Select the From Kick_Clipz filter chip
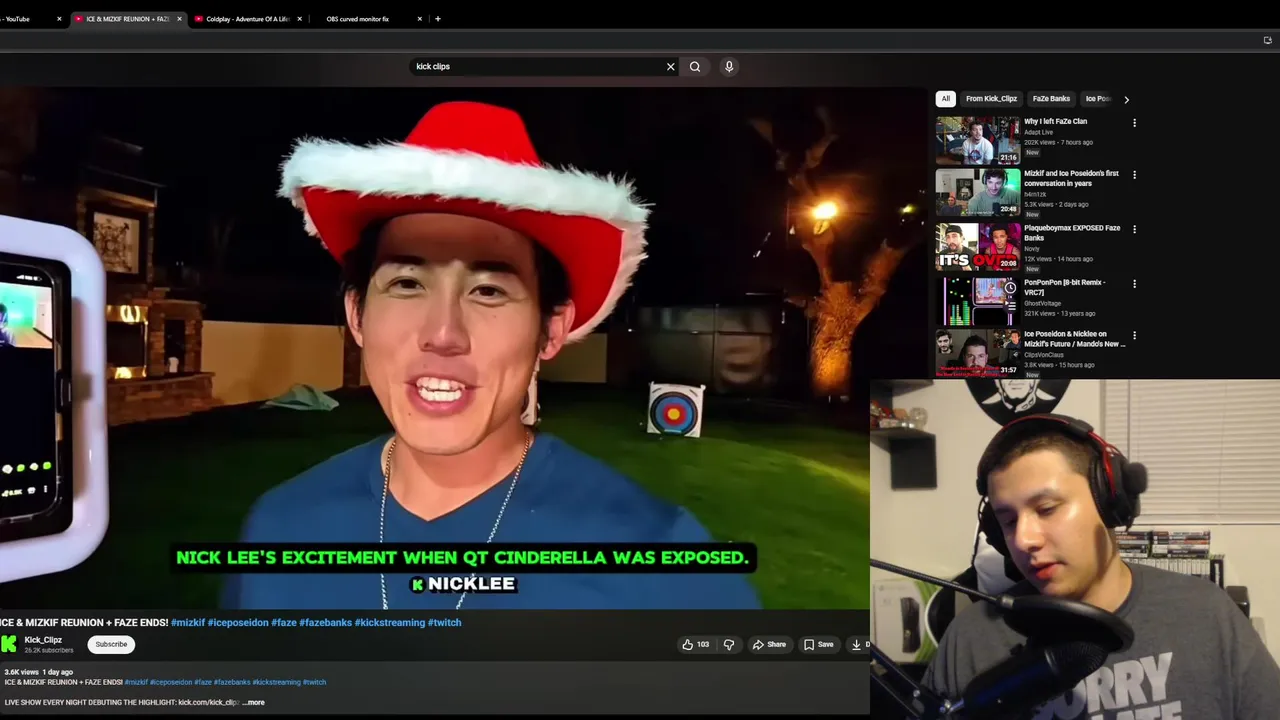 (991, 99)
